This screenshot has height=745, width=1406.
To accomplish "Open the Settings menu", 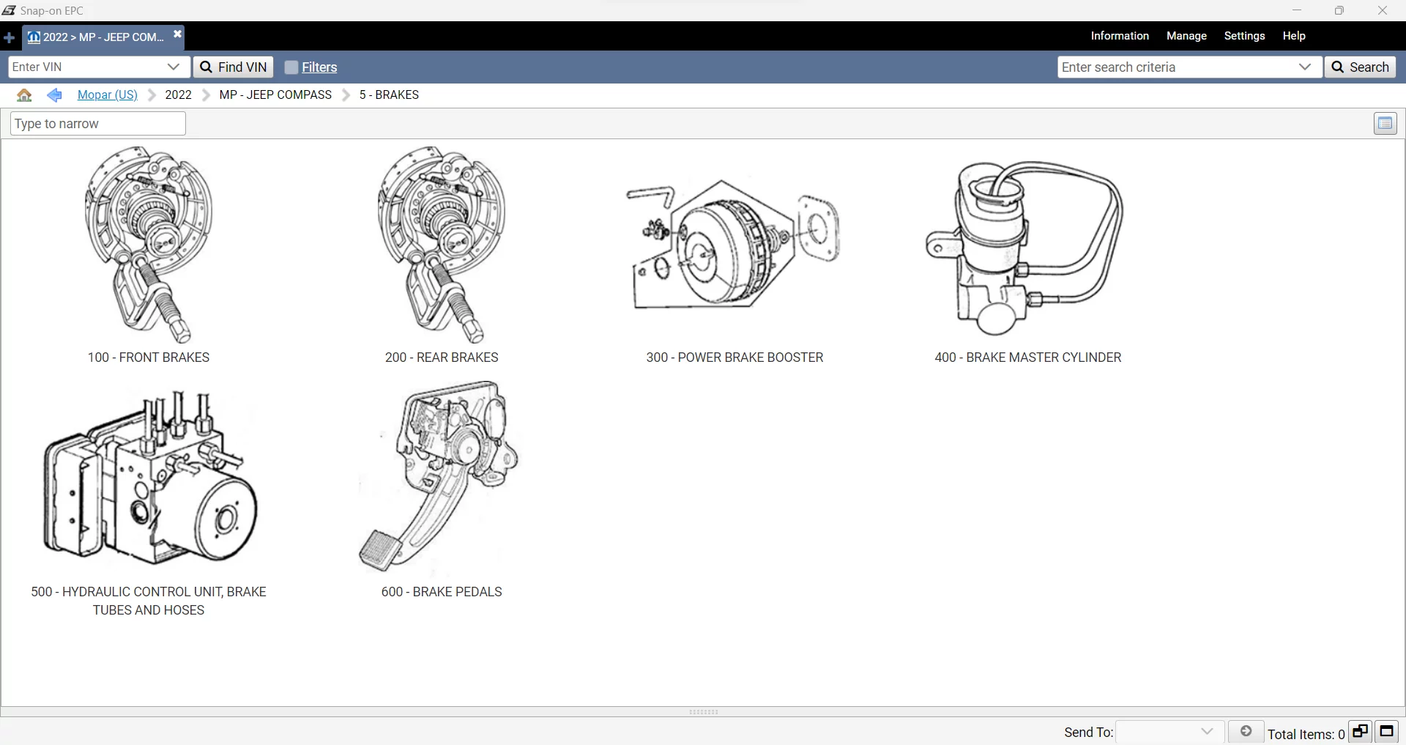I will 1244,36.
